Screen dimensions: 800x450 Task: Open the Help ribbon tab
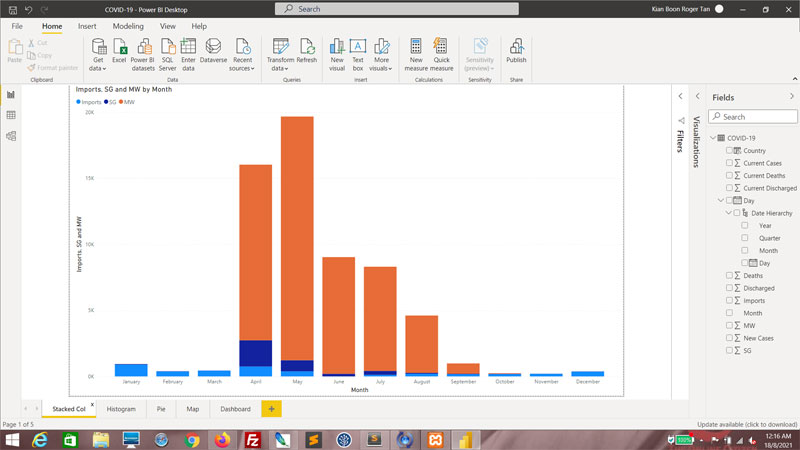click(x=199, y=26)
